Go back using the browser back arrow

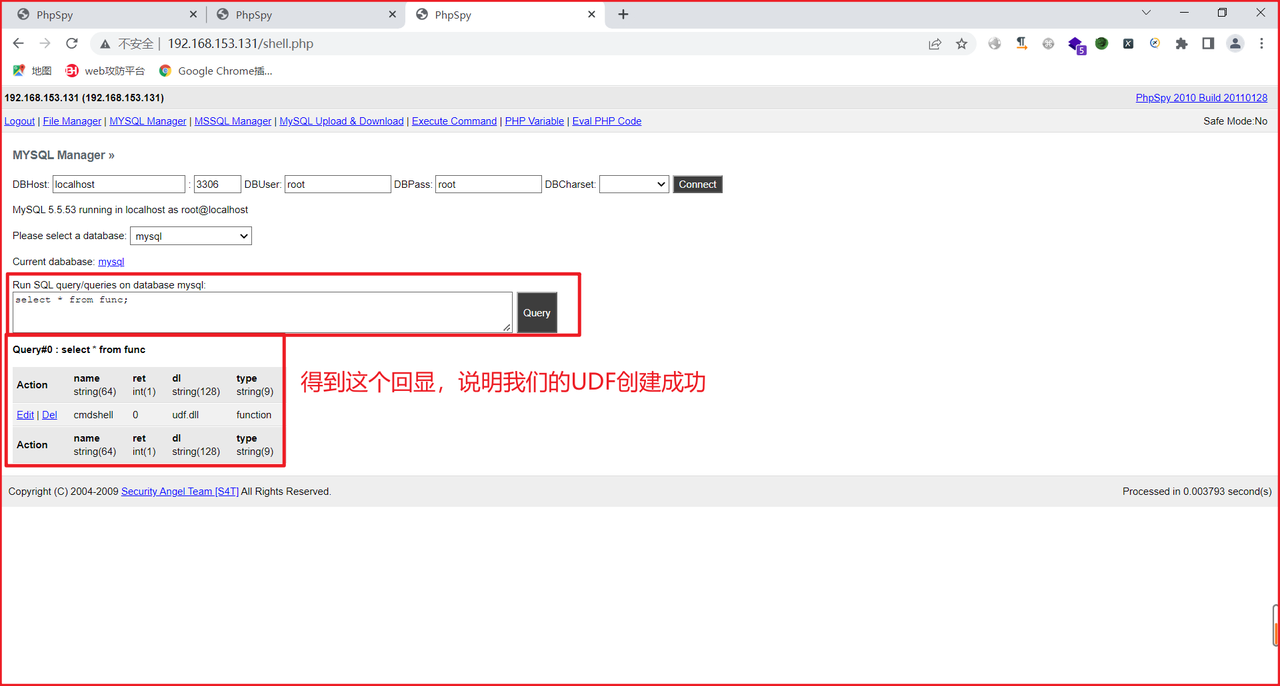(18, 44)
